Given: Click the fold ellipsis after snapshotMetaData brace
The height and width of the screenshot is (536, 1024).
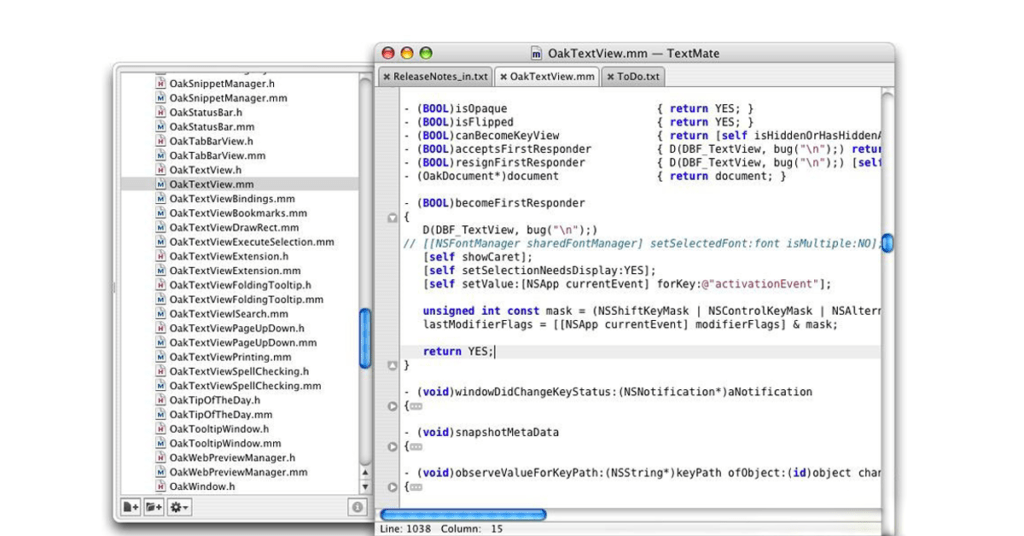Looking at the screenshot, I should click(416, 447).
